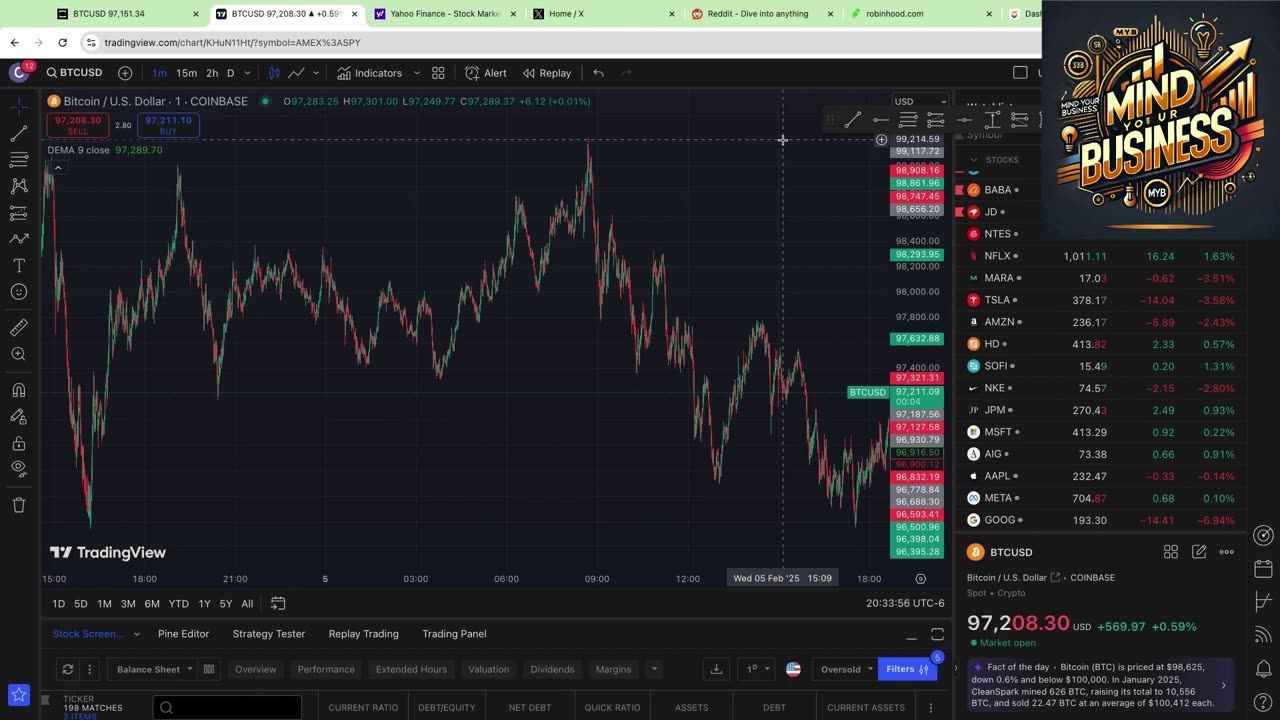The width and height of the screenshot is (1280, 720).
Task: Select the trend line drawing tool in left toolbar
Action: pyautogui.click(x=18, y=133)
